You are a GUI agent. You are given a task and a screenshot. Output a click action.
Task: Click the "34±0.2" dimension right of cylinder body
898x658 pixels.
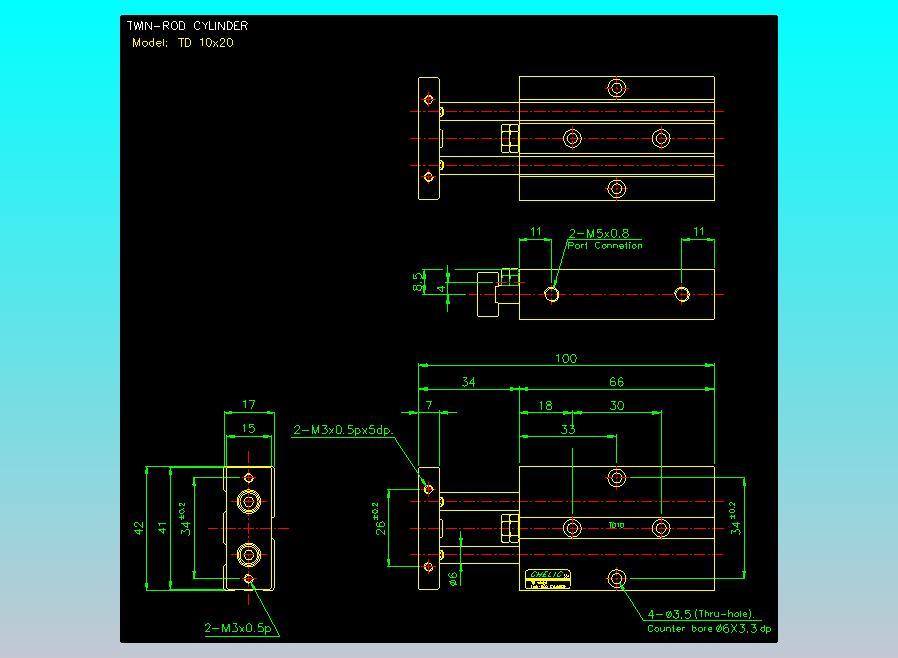click(x=735, y=518)
